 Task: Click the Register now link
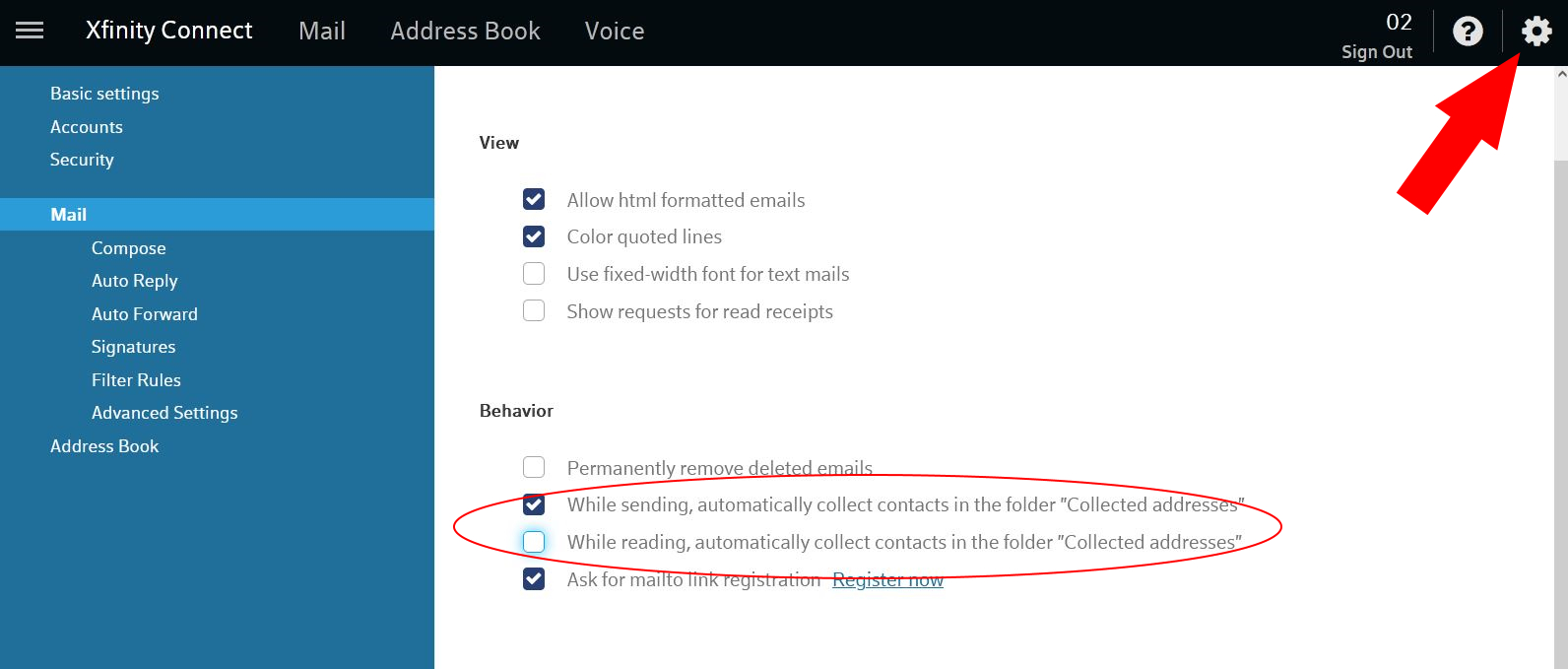[887, 579]
